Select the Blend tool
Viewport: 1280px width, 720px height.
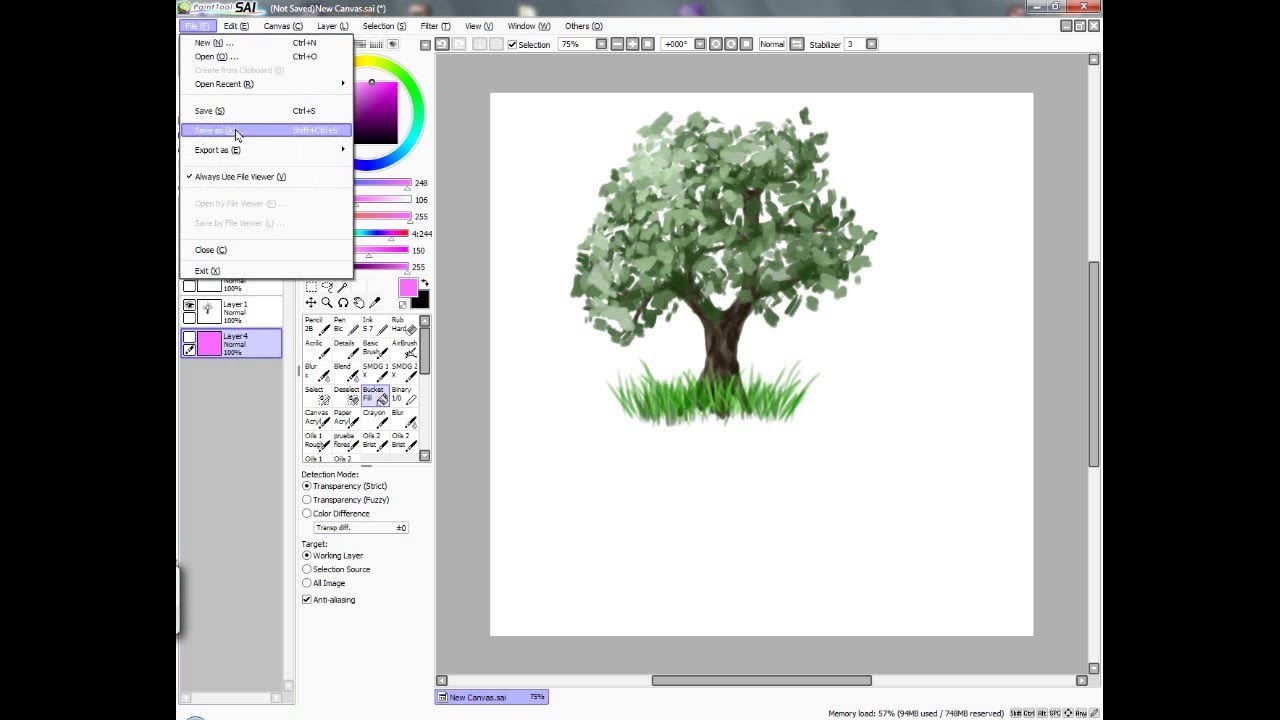point(346,371)
